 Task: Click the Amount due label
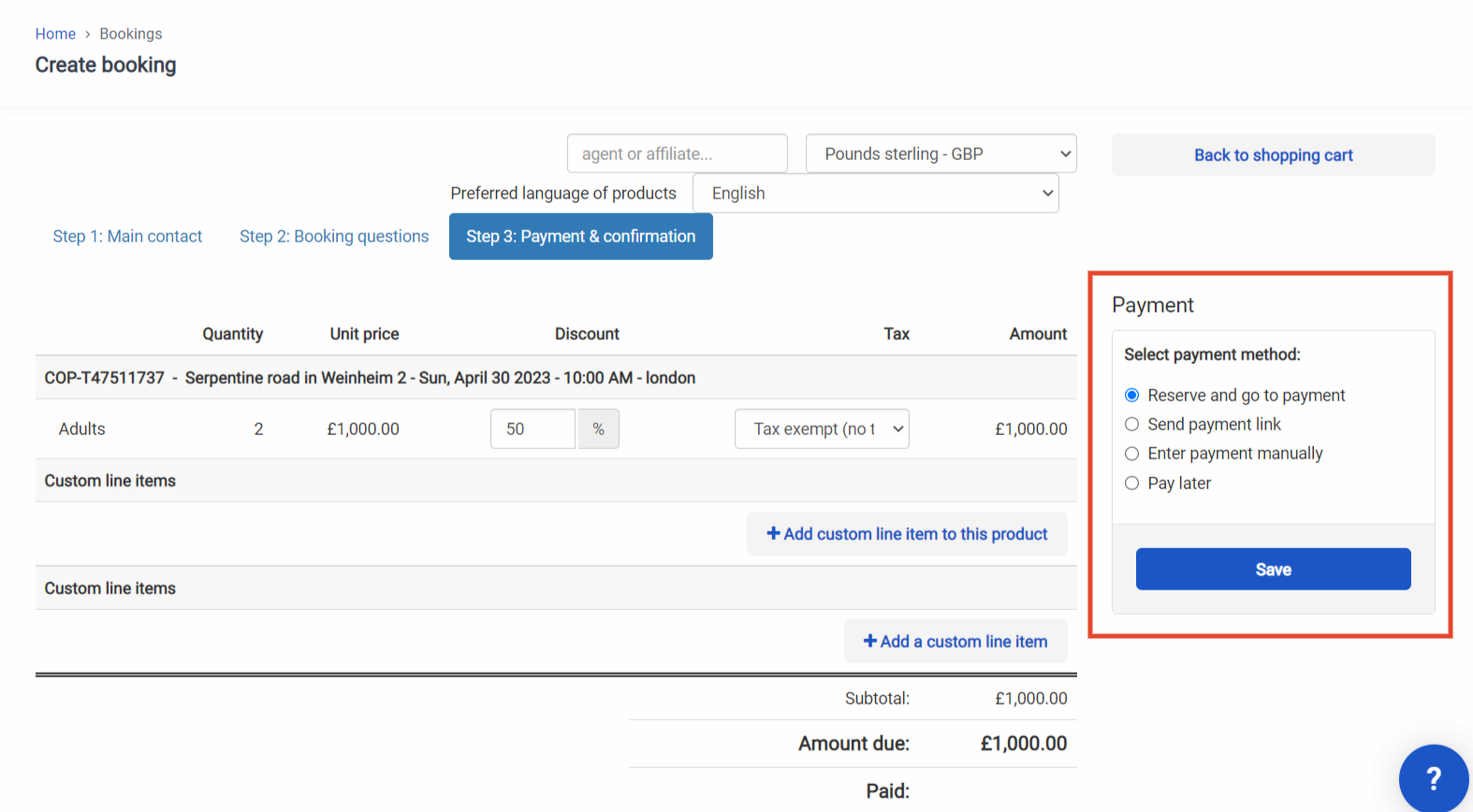coord(853,744)
